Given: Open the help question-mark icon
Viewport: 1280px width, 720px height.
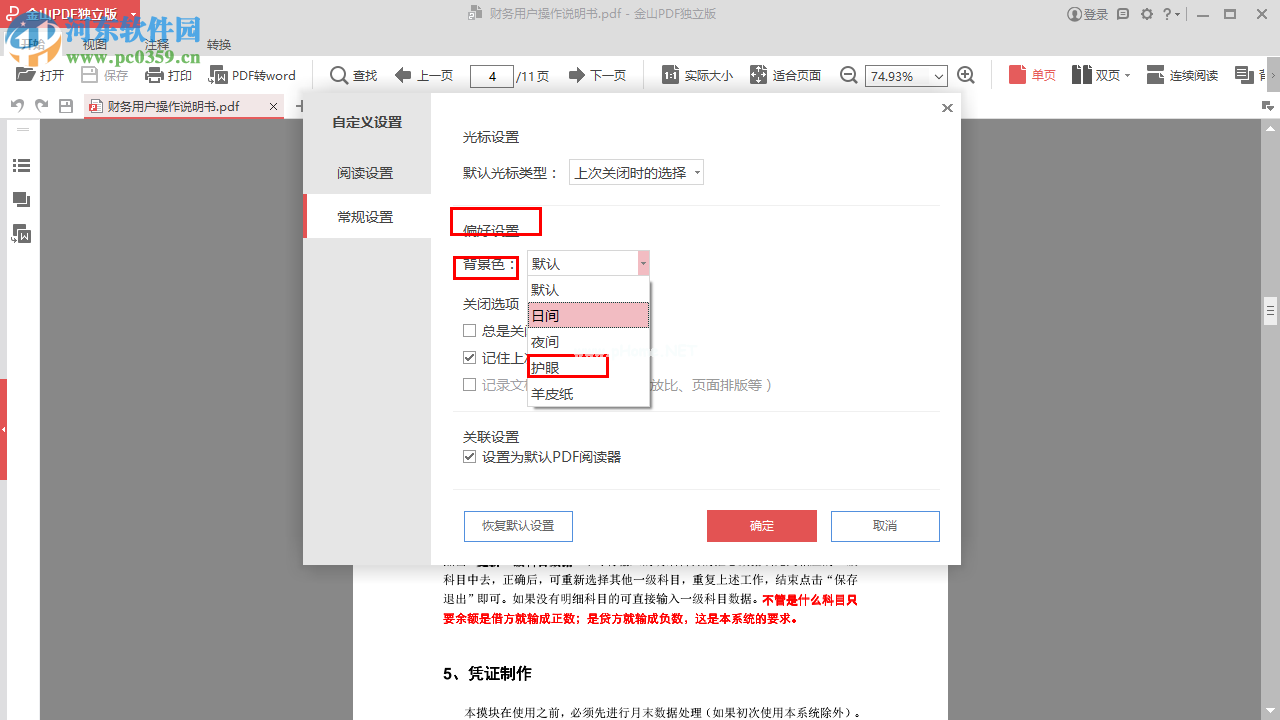Looking at the screenshot, I should [x=1167, y=14].
